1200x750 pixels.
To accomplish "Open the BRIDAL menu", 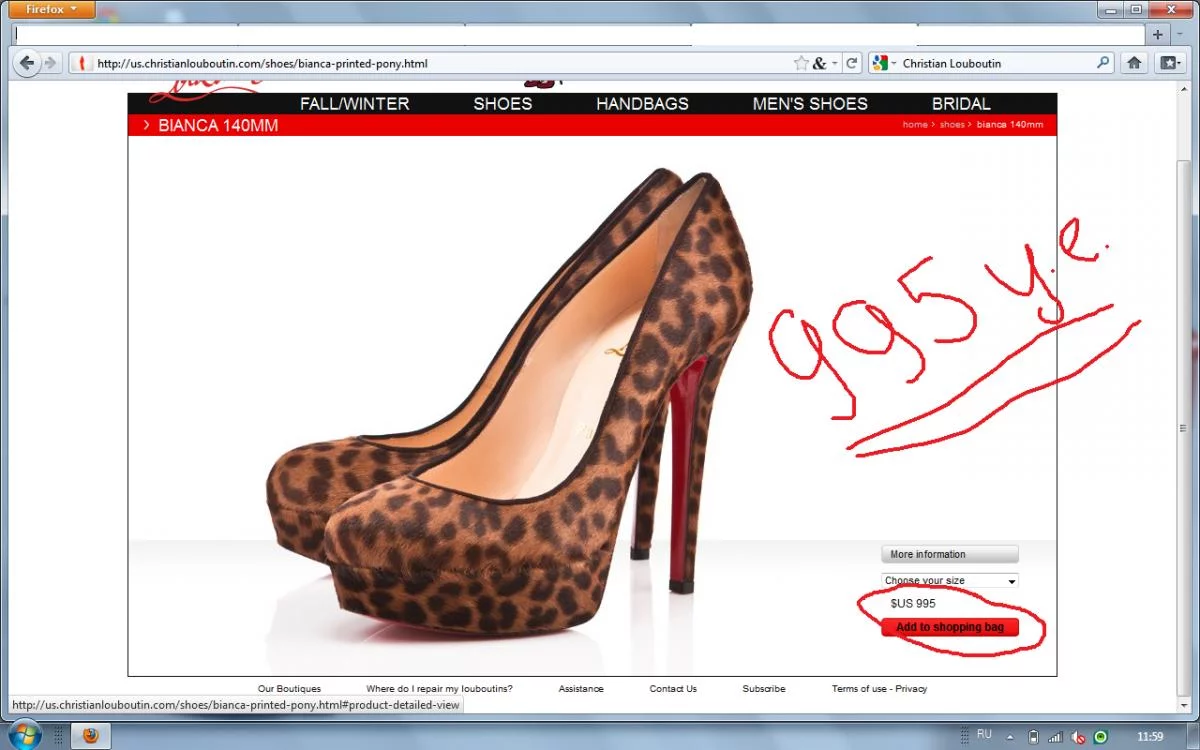I will tap(961, 104).
